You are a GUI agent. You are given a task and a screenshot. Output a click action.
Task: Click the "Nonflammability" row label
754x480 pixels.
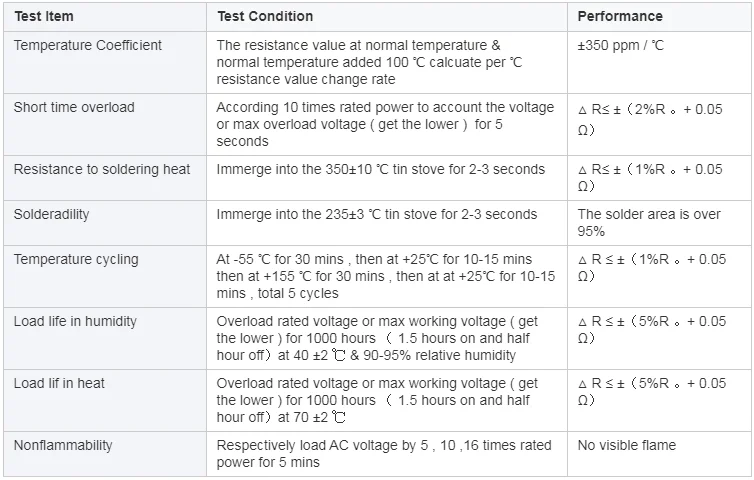[x=63, y=445]
